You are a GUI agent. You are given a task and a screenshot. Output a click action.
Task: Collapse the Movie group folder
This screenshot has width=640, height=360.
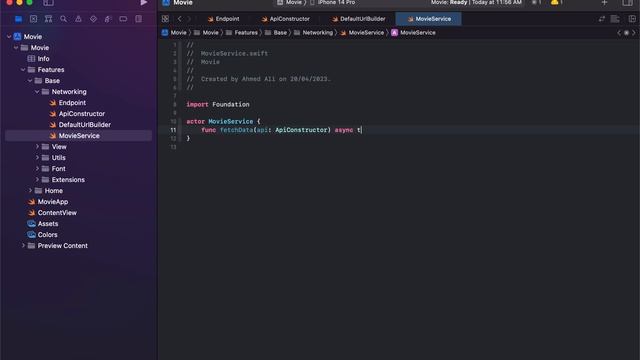tap(16, 48)
